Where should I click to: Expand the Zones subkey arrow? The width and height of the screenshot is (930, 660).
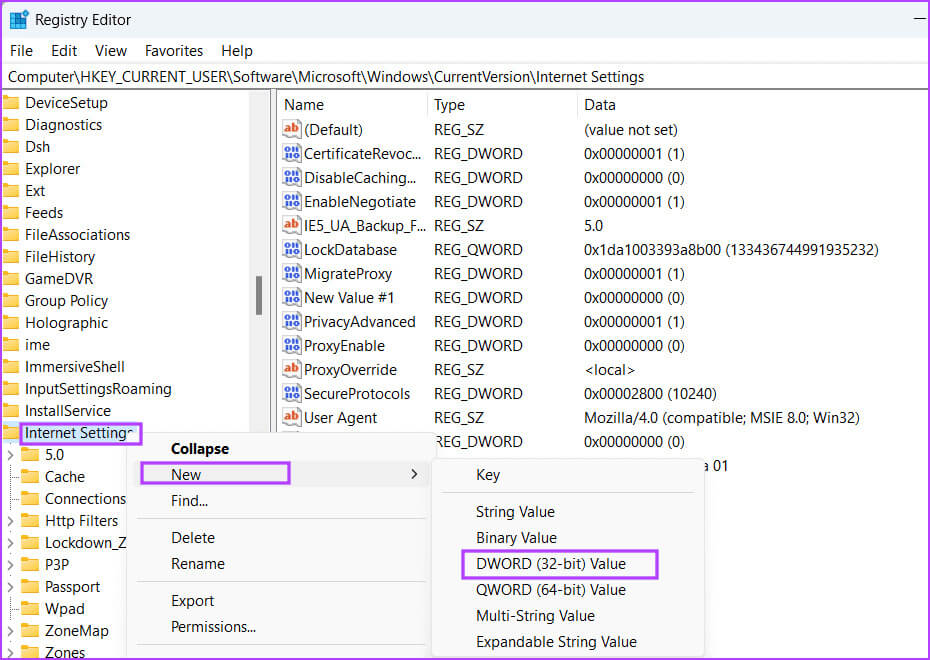[x=10, y=652]
